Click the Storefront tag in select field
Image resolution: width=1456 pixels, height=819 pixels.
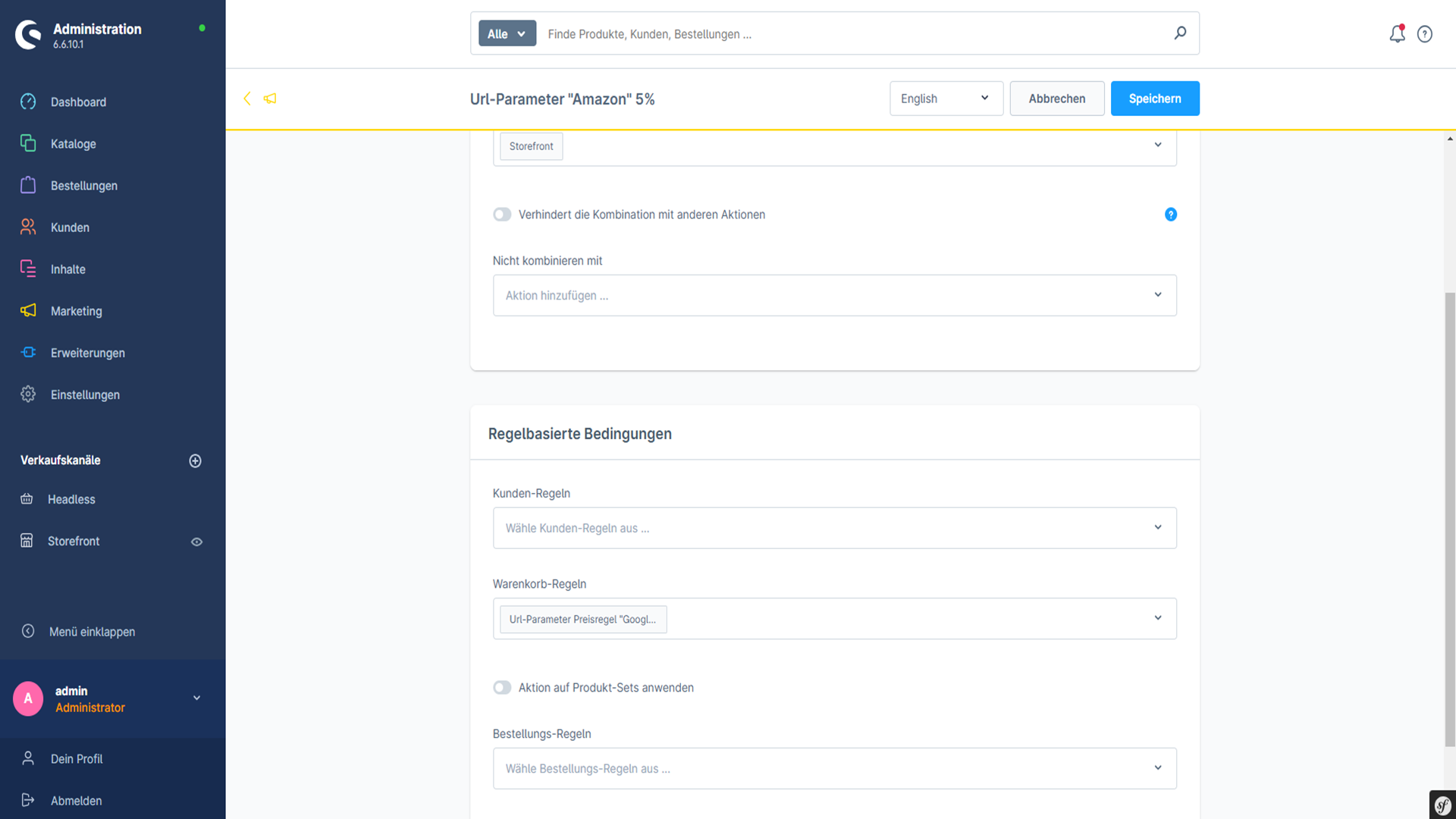[531, 146]
